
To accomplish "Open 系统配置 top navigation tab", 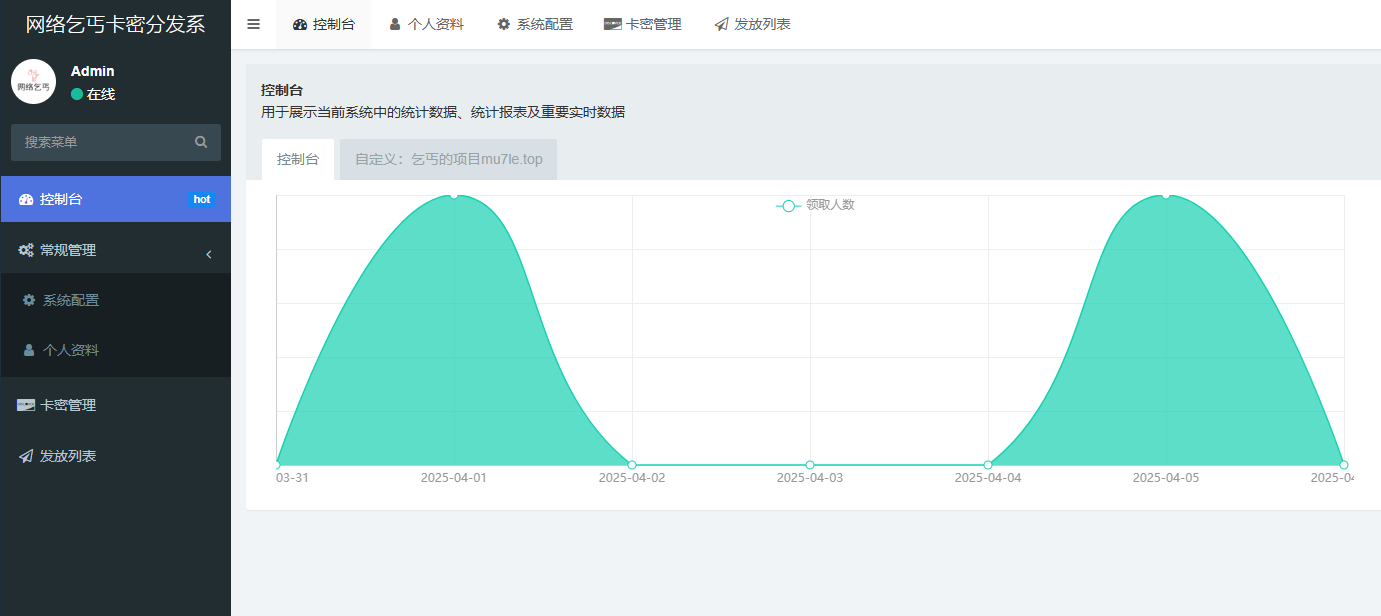I will (x=535, y=24).
